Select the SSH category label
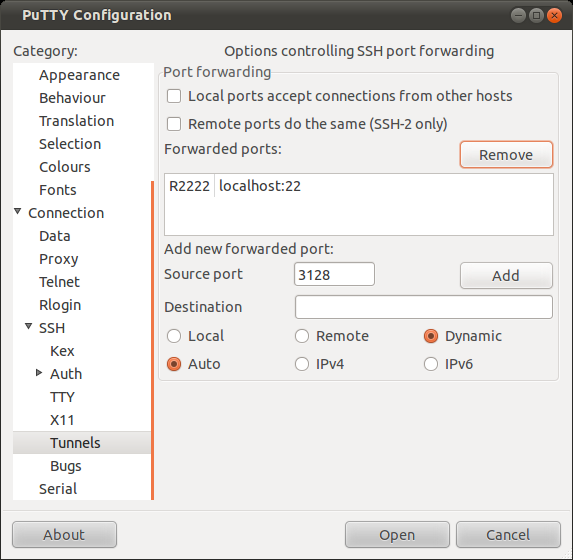Viewport: 573px width, 560px height. [x=52, y=329]
